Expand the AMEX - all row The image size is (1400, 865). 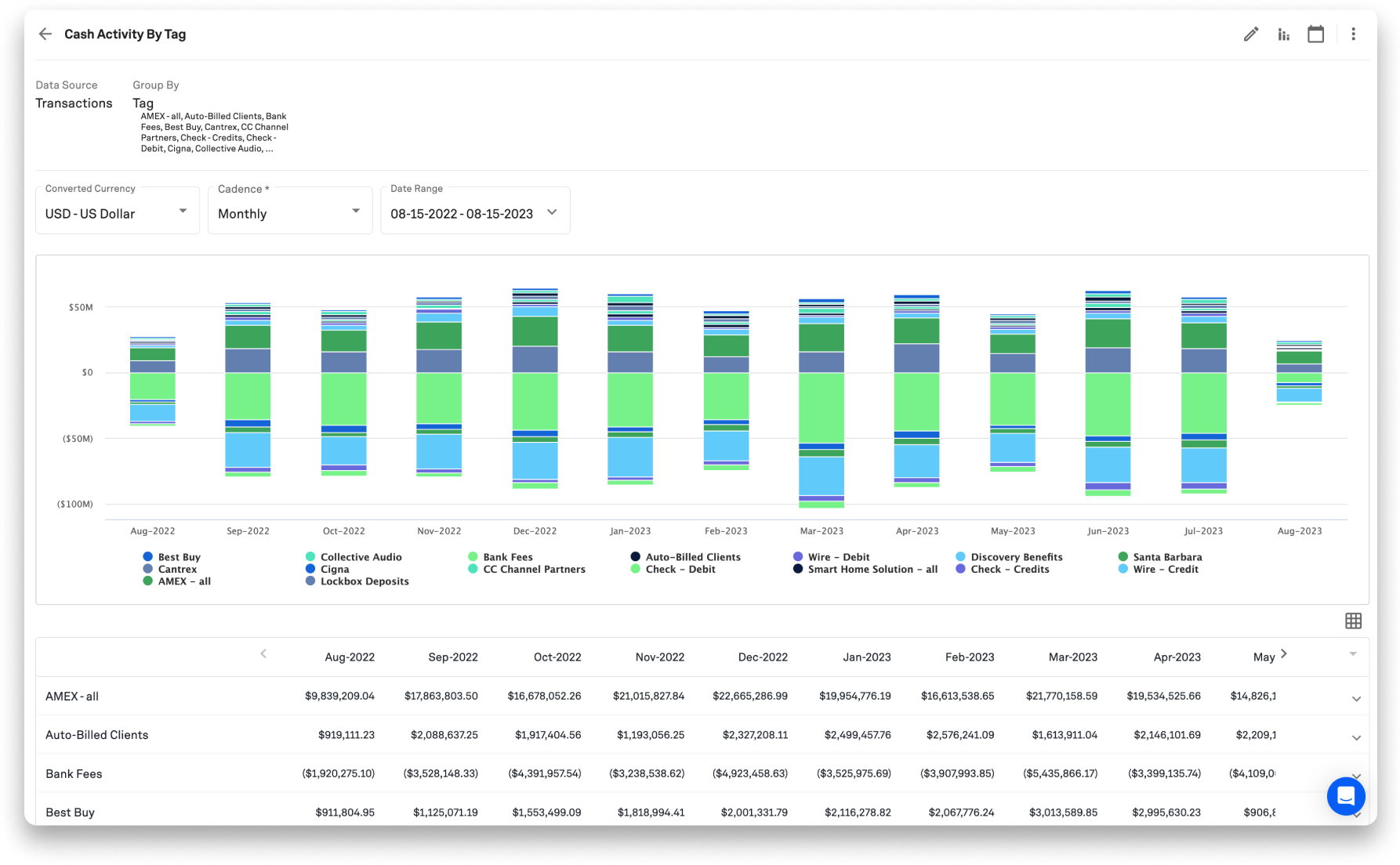coord(1356,698)
